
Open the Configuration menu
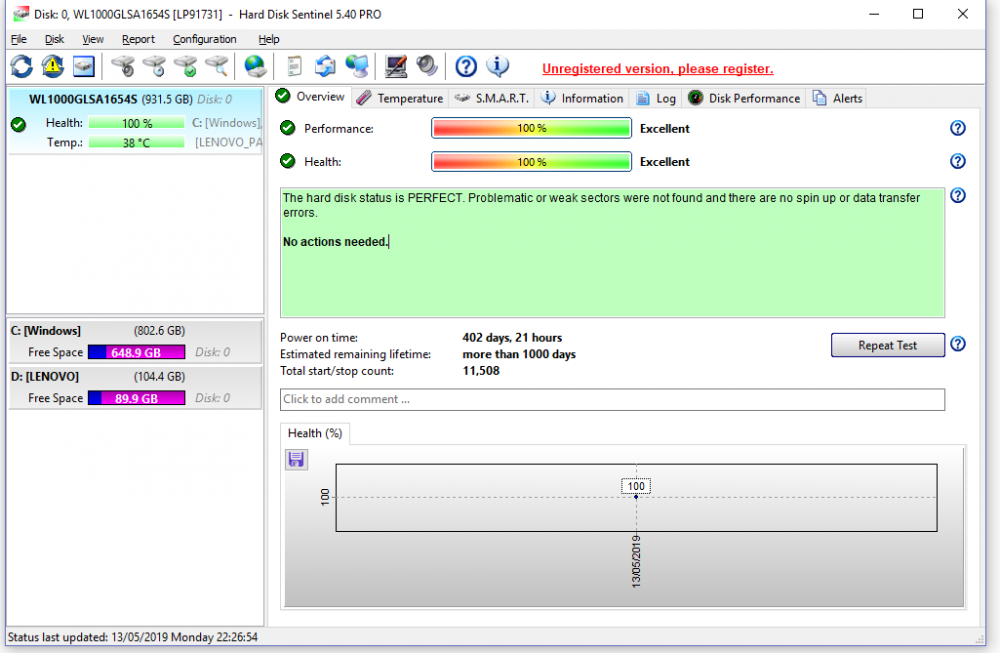pyautogui.click(x=204, y=40)
